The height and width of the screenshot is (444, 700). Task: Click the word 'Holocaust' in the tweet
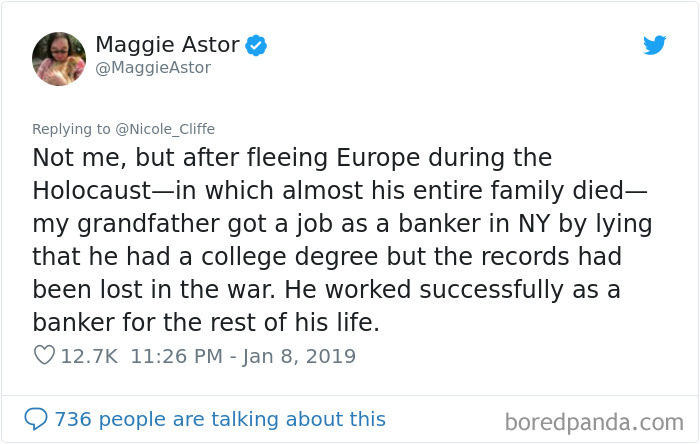92,191
